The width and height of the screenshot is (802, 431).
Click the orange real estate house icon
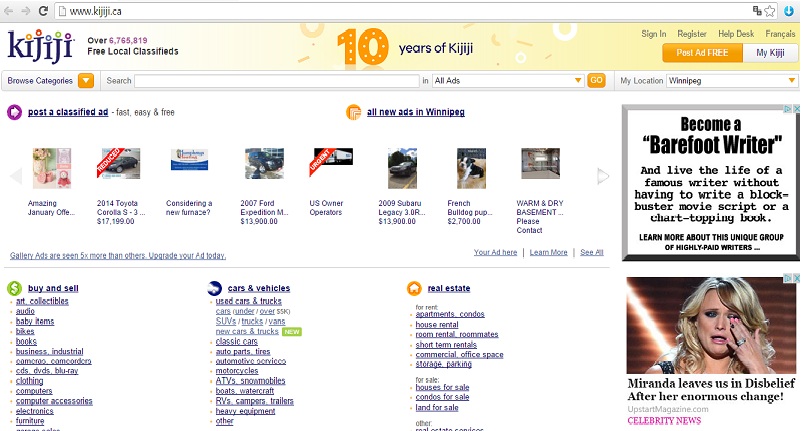(414, 288)
